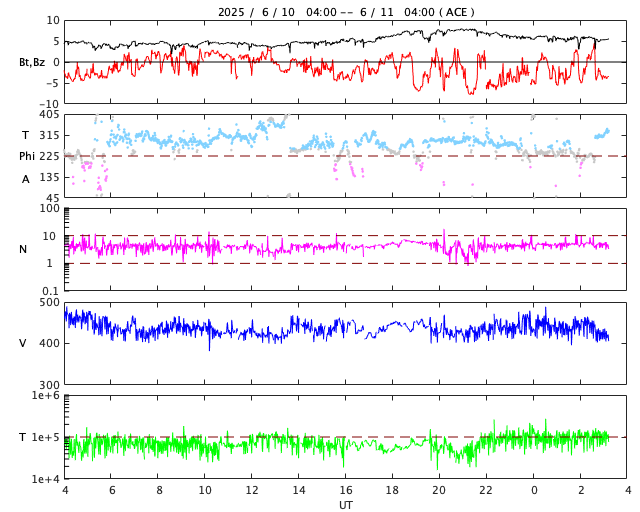
Task: Click the '1e+6' temperature tick label
Action: pyautogui.click(x=46, y=395)
